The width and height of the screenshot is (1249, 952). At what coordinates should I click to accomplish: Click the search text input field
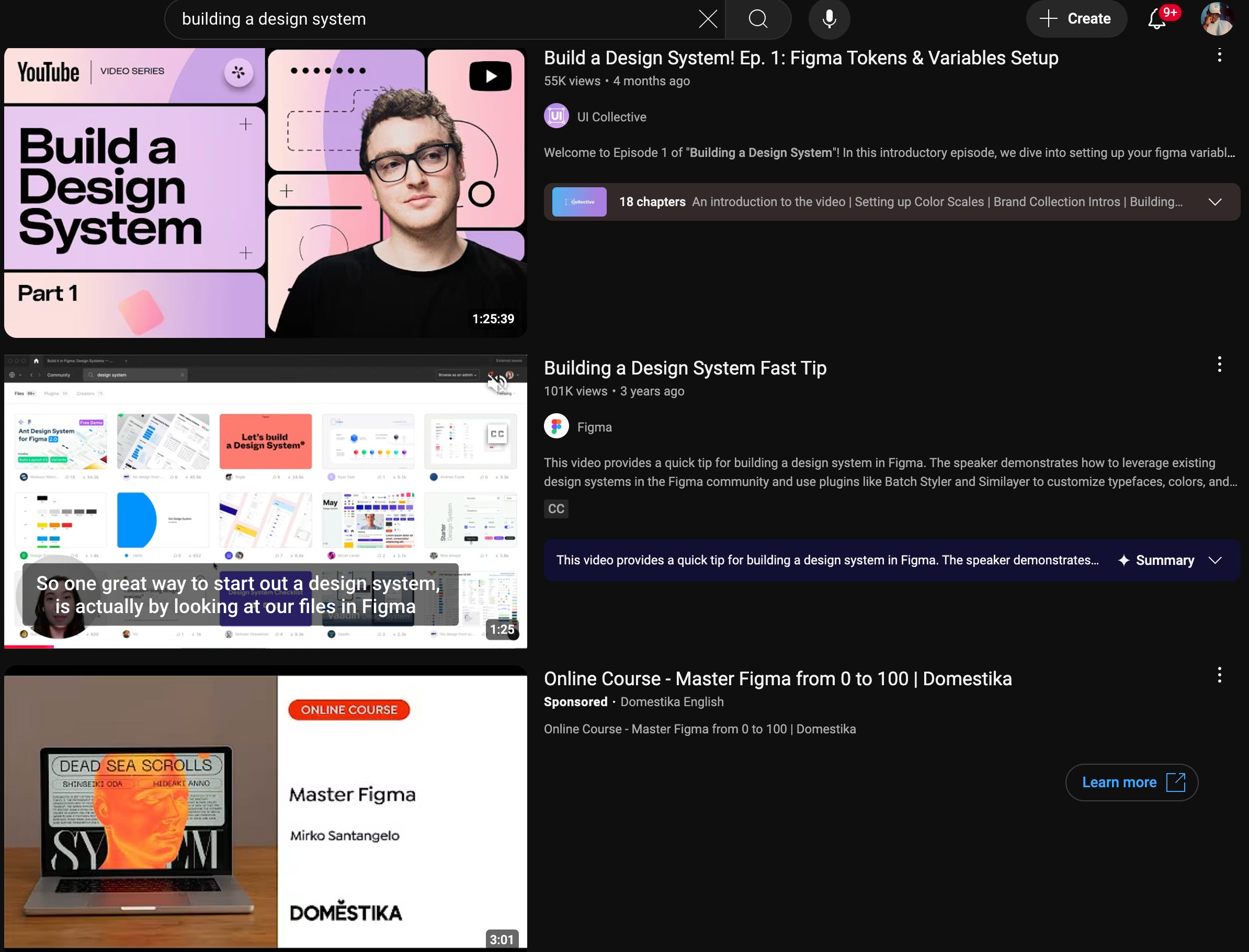[x=430, y=19]
